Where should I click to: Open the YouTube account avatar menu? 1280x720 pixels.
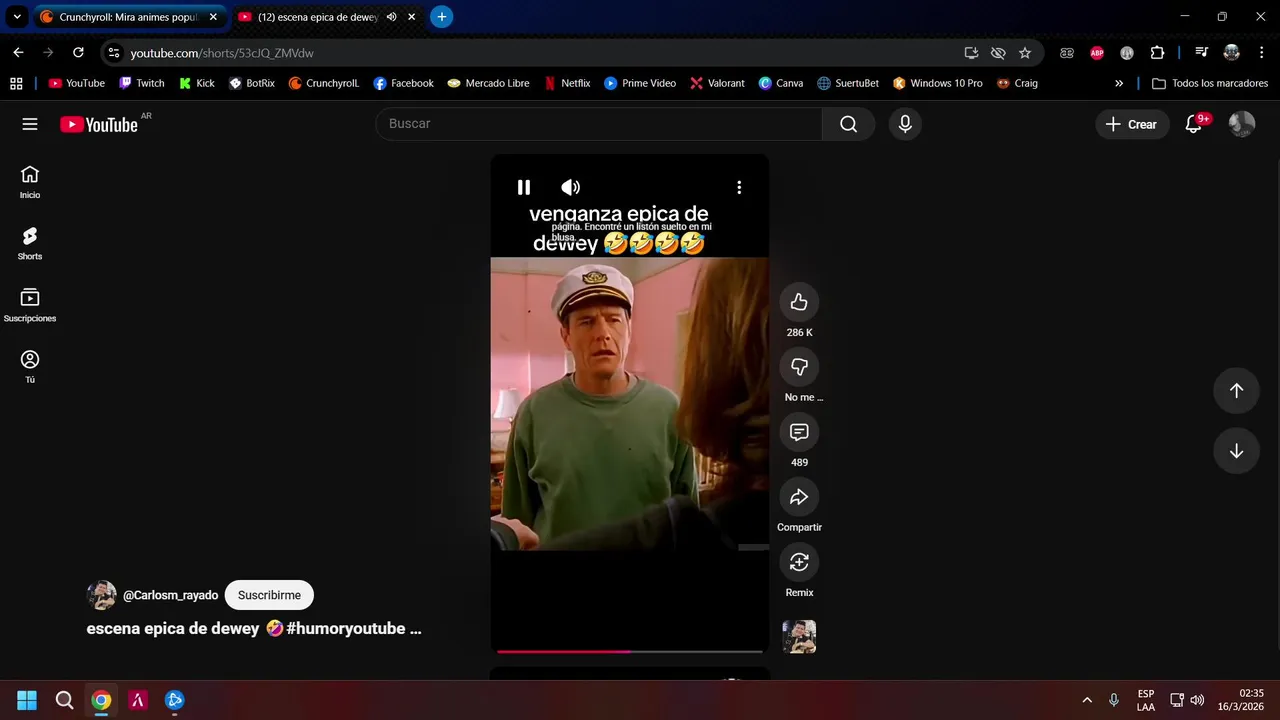click(1242, 124)
